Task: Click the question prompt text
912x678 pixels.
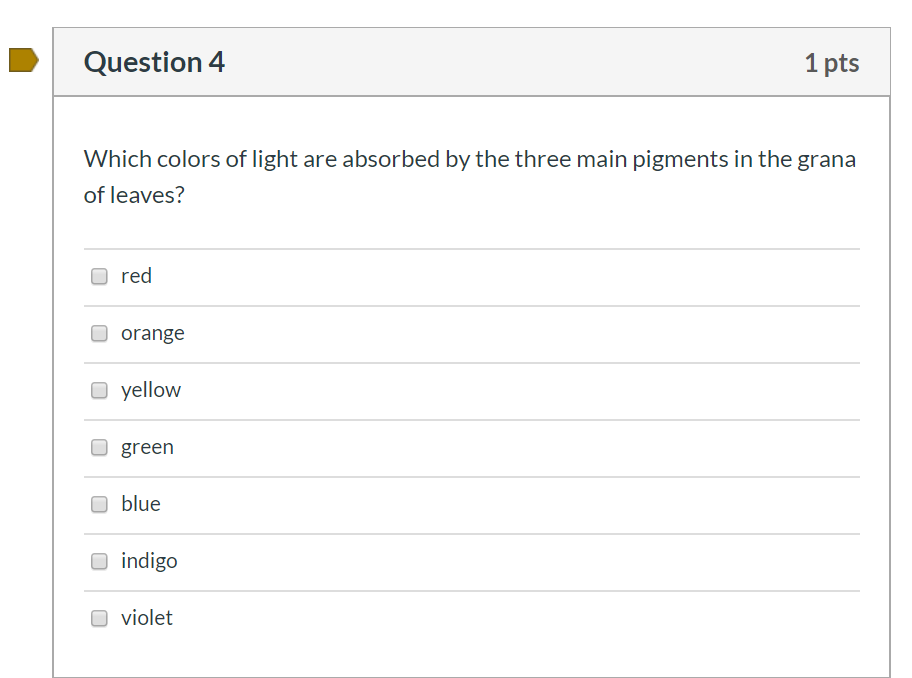Action: 468,176
